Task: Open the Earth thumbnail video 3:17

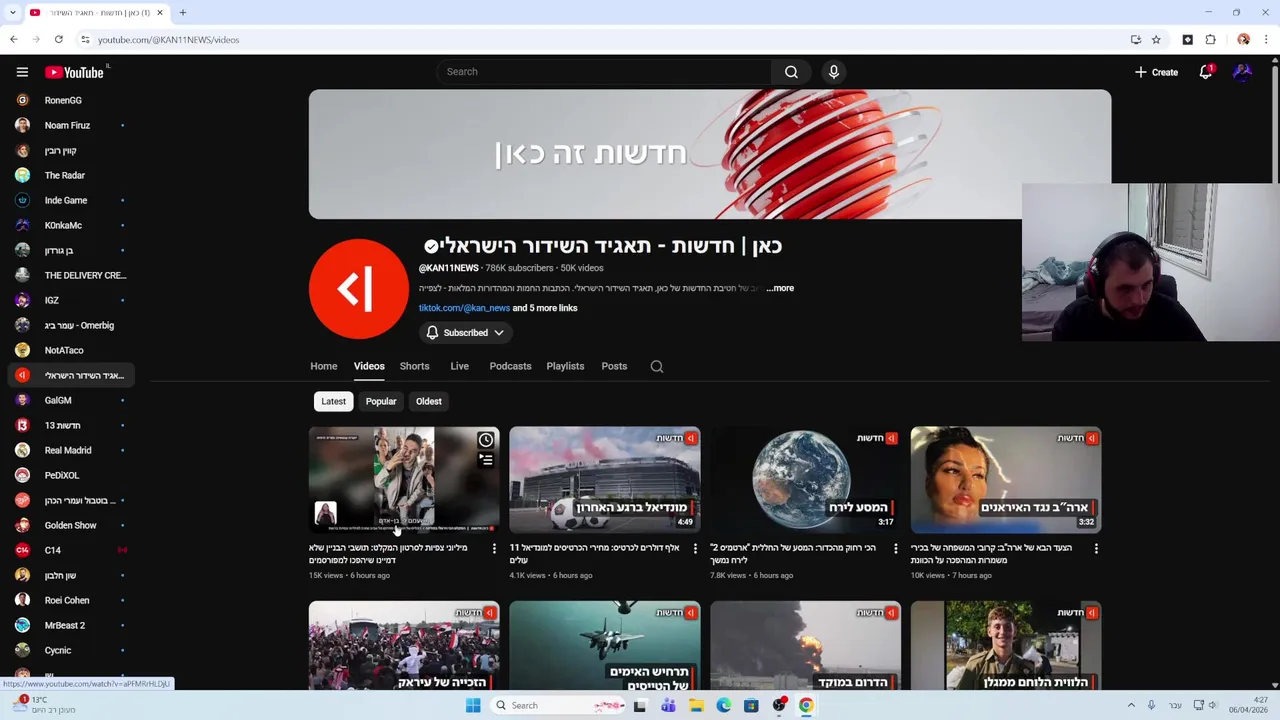Action: click(x=805, y=480)
